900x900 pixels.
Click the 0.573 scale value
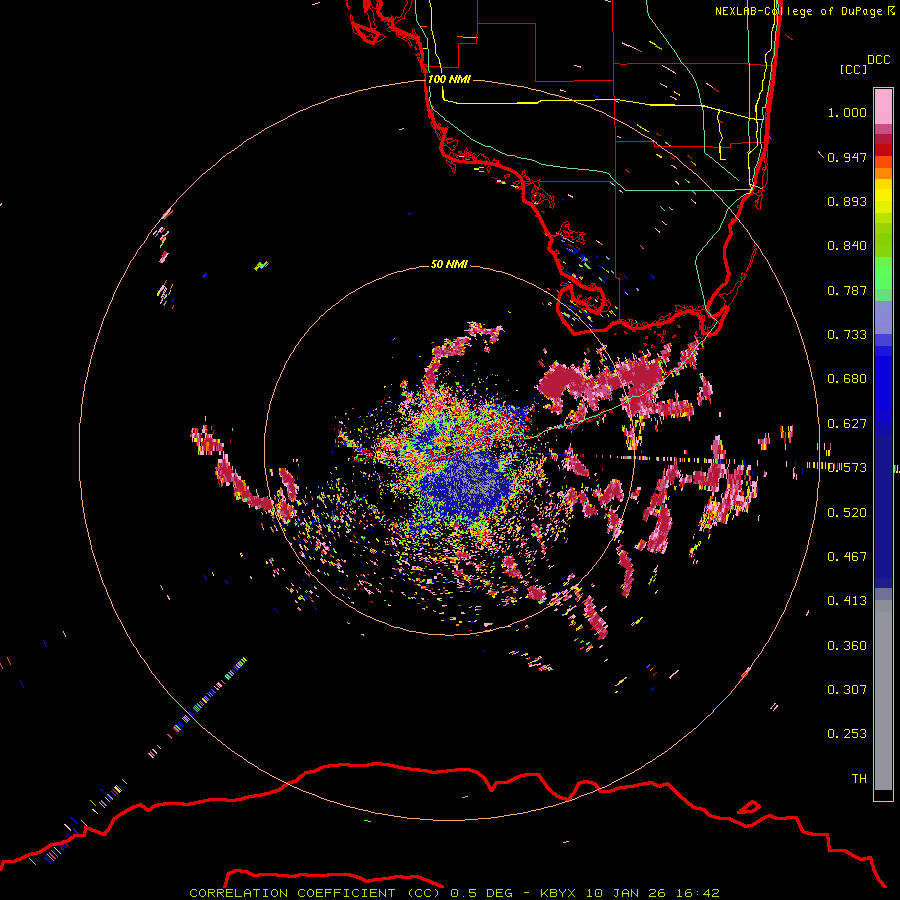tap(847, 468)
